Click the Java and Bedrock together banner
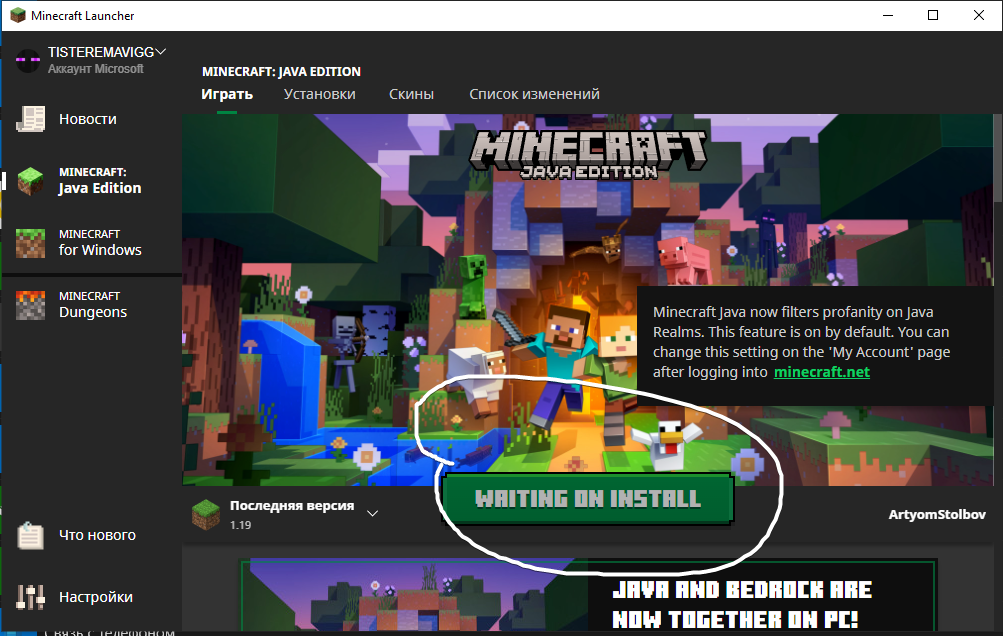1003x636 pixels. coord(587,596)
